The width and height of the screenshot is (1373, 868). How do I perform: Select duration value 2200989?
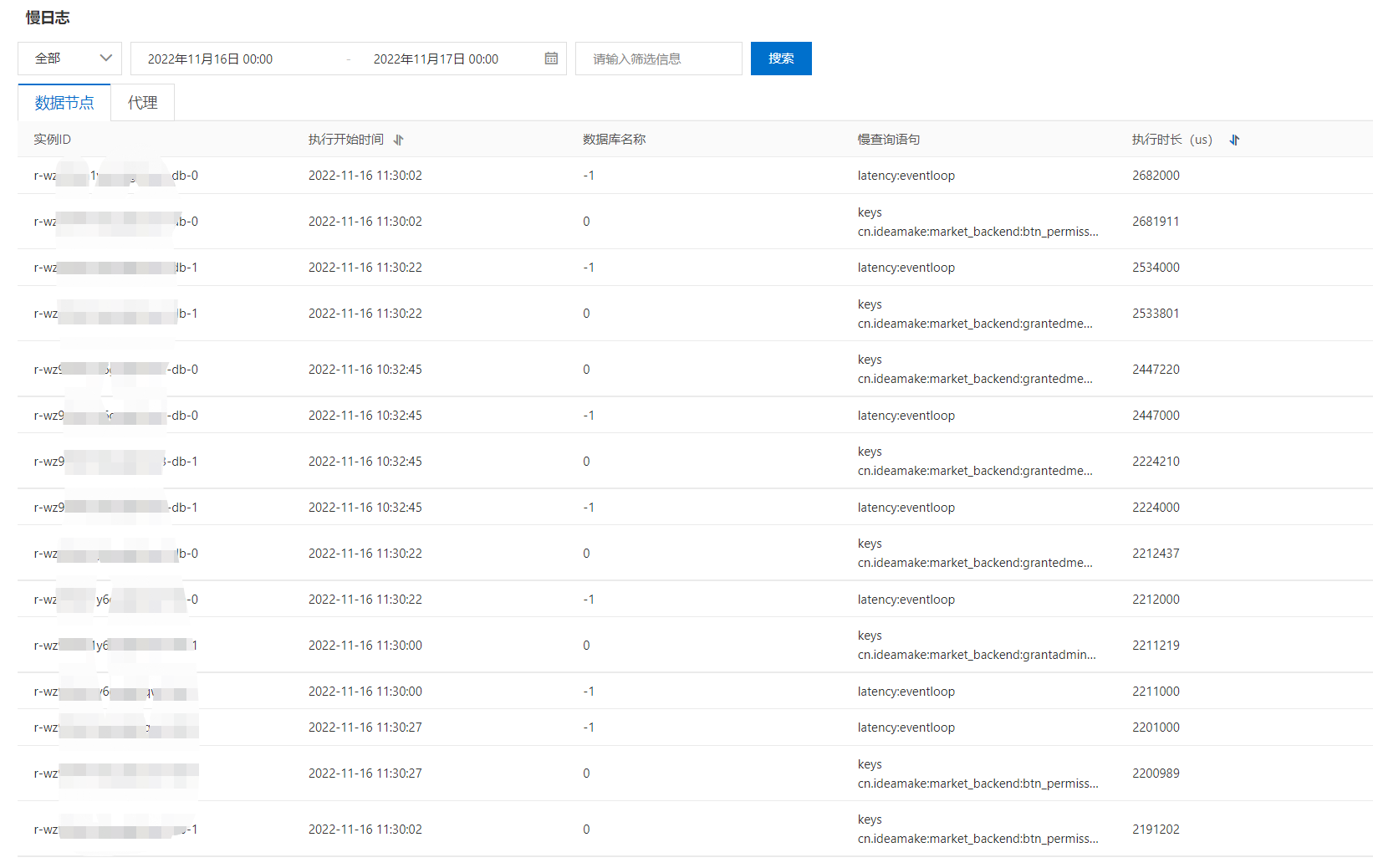point(1156,774)
